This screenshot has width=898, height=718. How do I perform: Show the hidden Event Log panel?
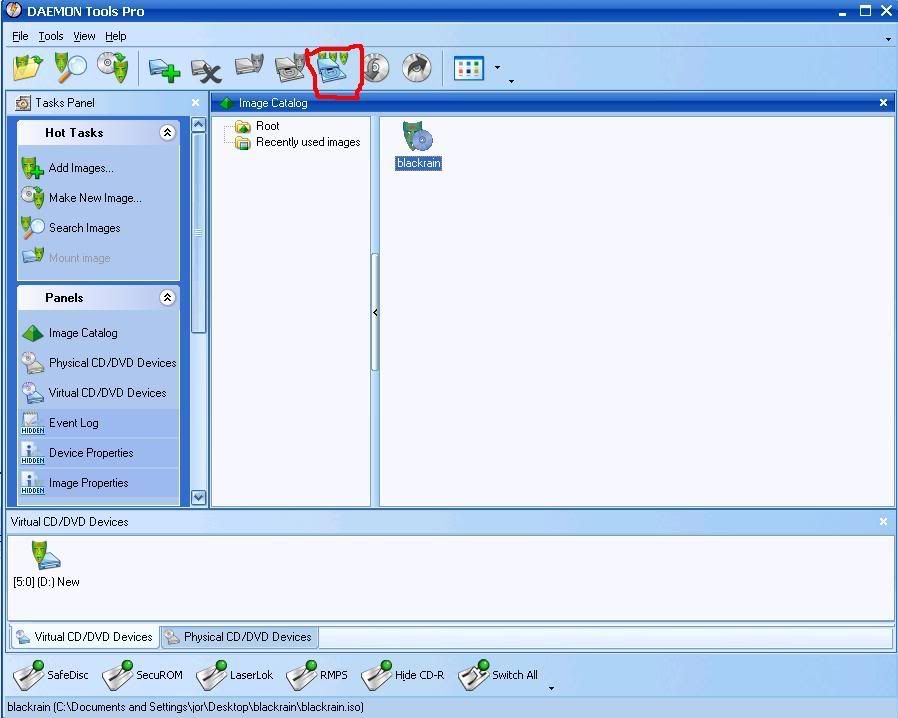click(x=60, y=423)
